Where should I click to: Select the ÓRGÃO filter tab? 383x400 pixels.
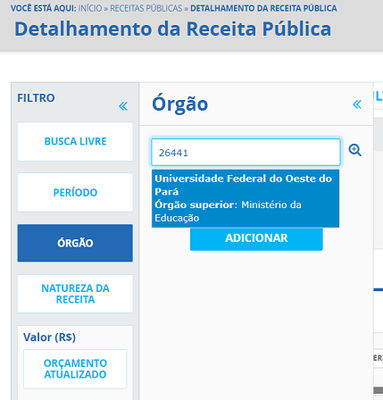(75, 243)
